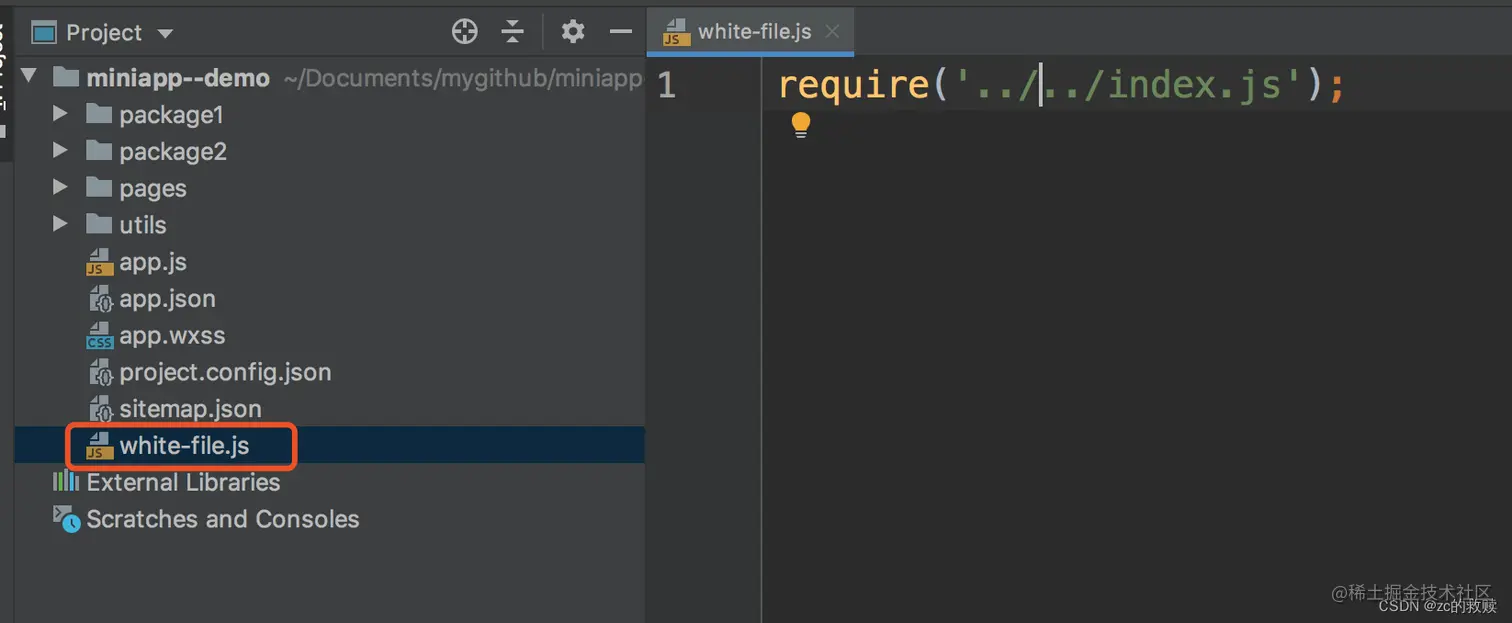
Task: Select the miniapp--demo project root
Action: [x=178, y=78]
